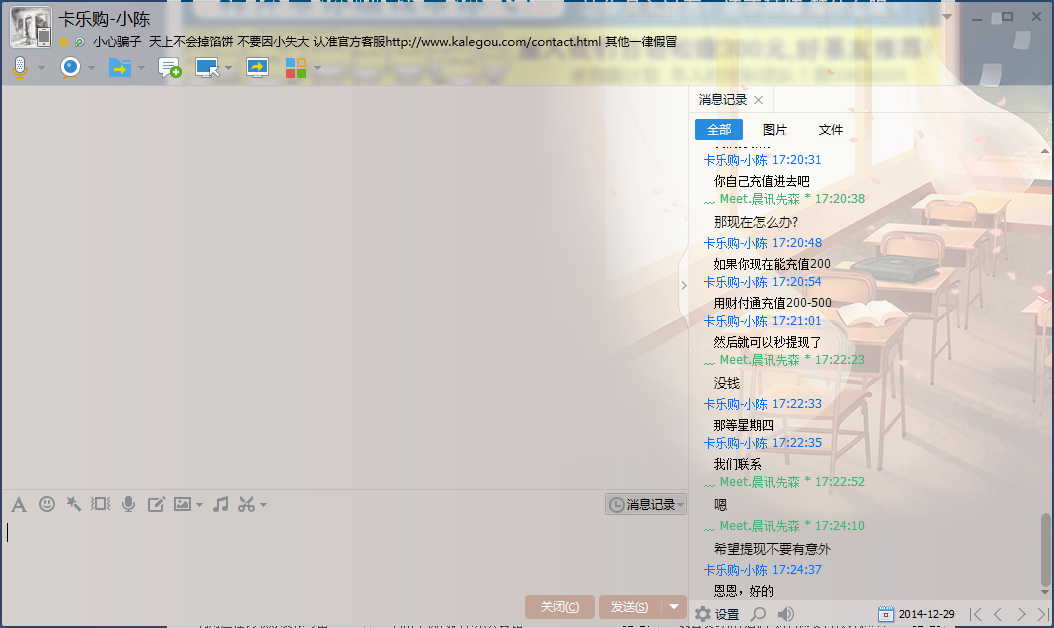Image resolution: width=1054 pixels, height=628 pixels.
Task: Open the send options arrow beside 发送
Action: (x=676, y=607)
